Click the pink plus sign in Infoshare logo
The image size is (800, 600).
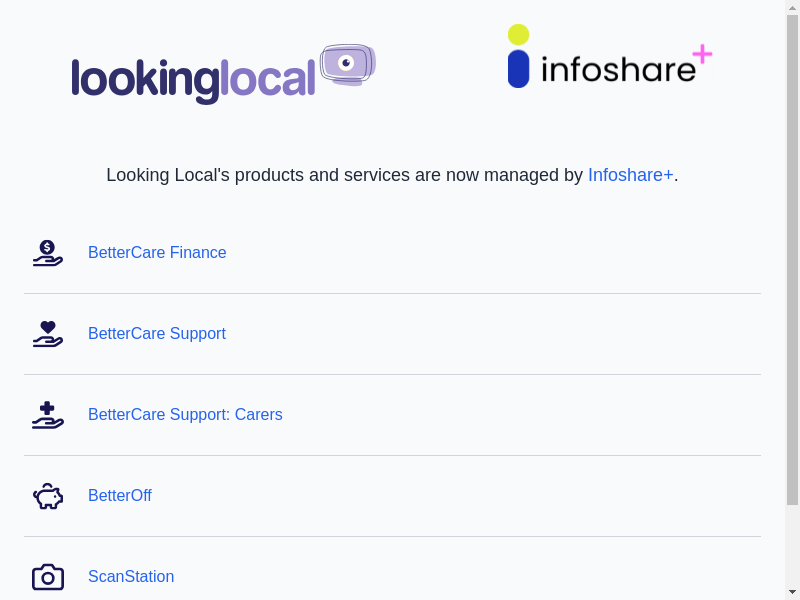702,54
